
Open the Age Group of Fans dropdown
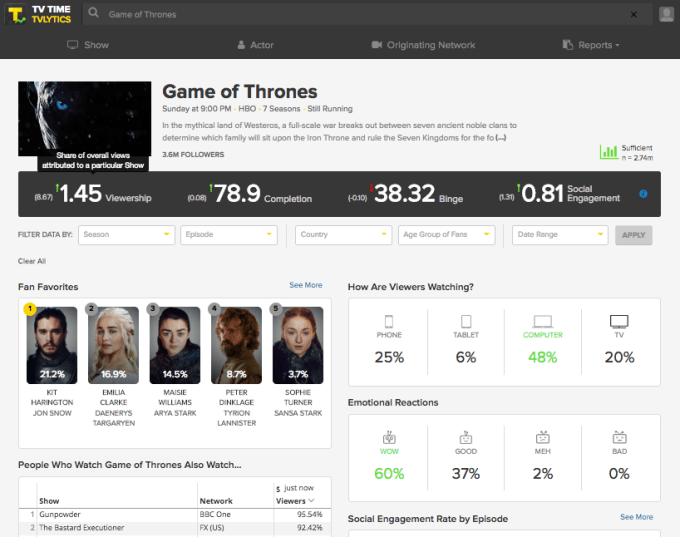click(x=447, y=235)
